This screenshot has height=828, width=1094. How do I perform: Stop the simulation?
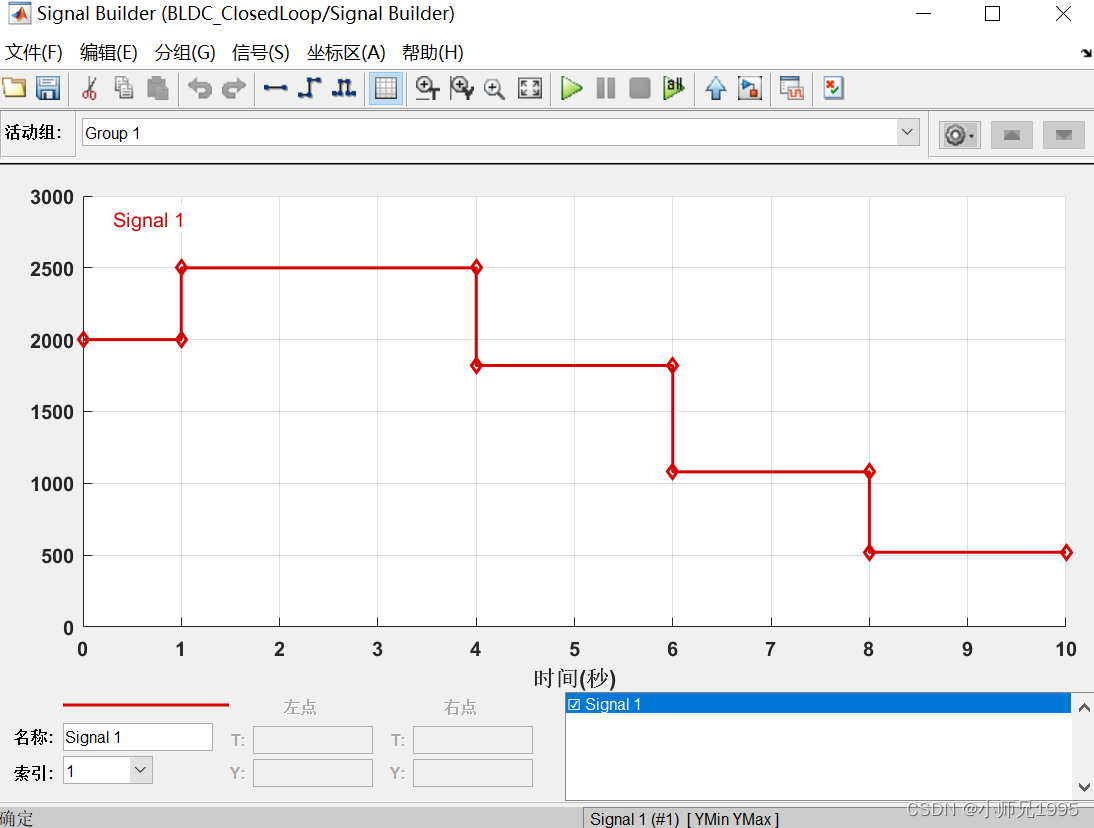[640, 88]
